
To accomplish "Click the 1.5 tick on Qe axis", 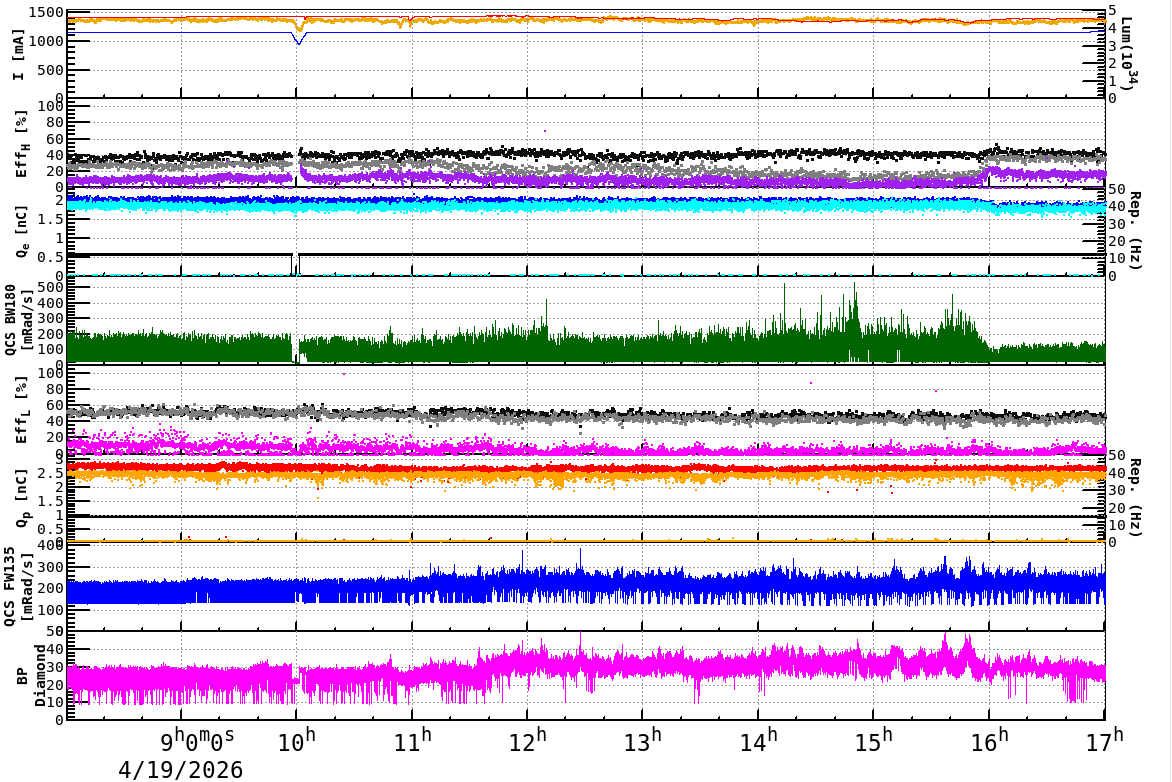I will (52, 220).
